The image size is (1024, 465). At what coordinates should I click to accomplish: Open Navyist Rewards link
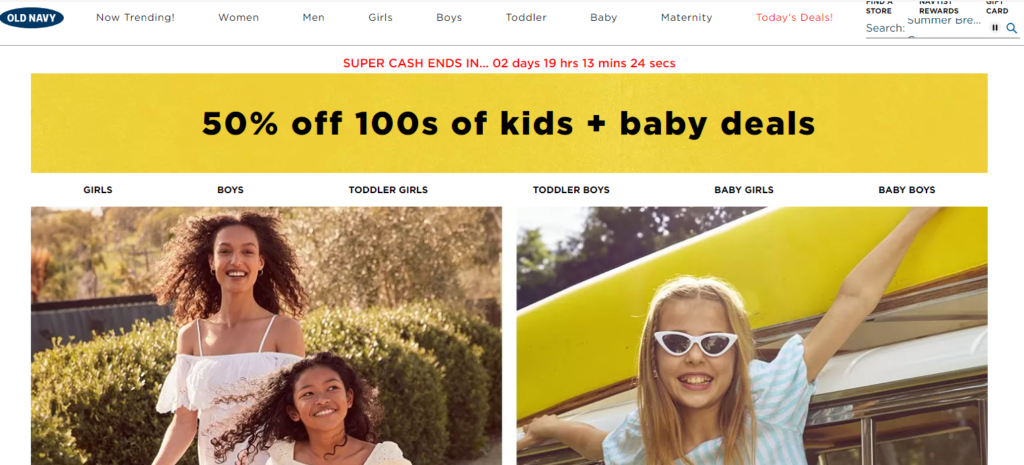coord(938,7)
